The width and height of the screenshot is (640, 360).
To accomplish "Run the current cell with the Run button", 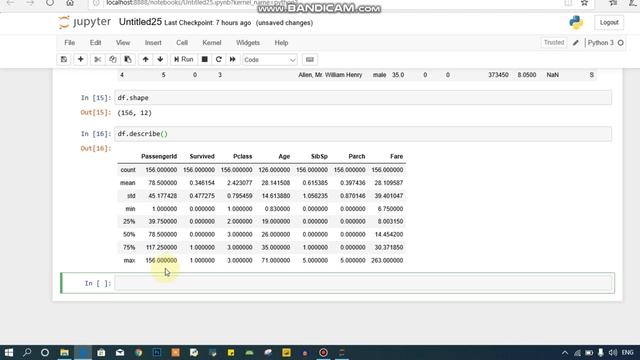I will point(183,60).
